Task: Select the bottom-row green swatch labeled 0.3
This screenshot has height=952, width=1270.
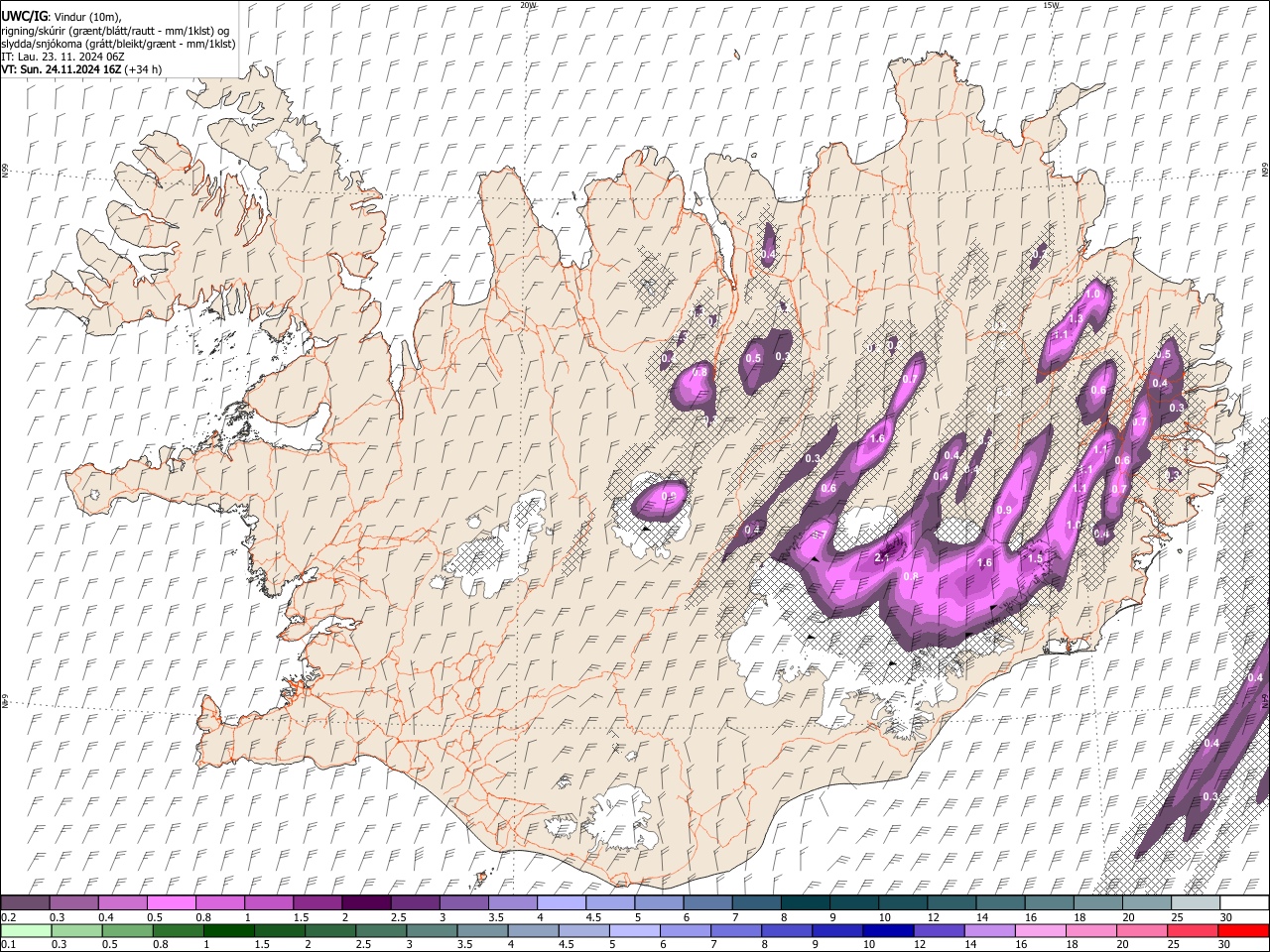Action: click(x=76, y=930)
